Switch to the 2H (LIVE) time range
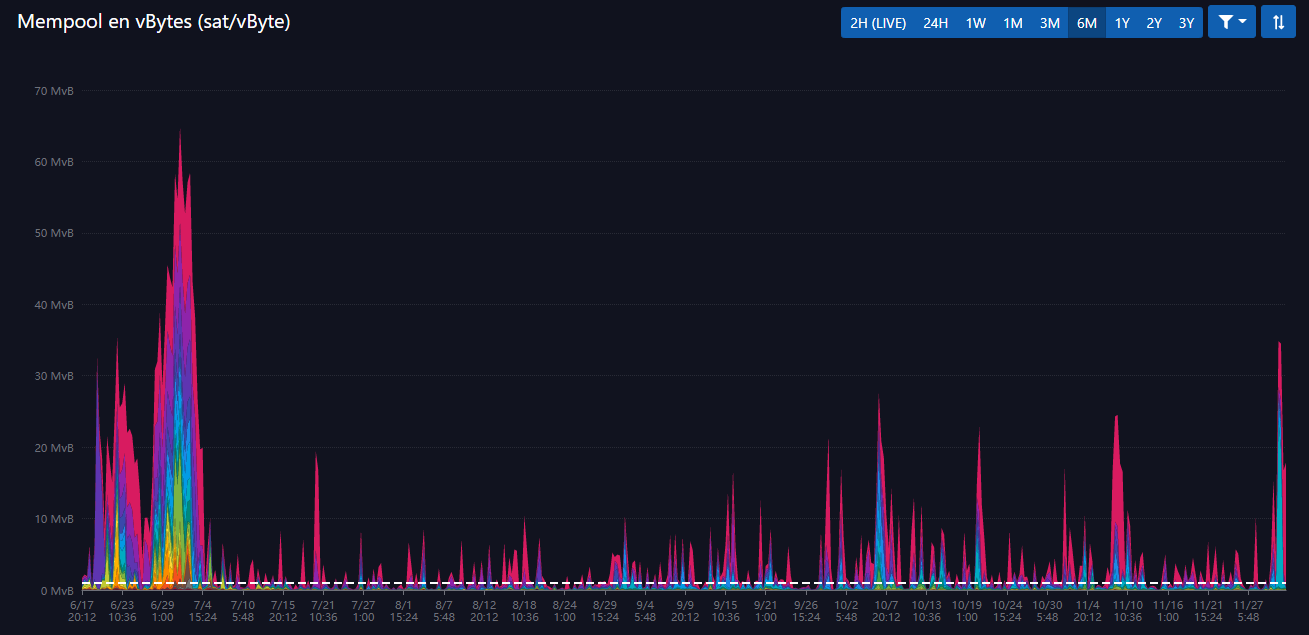This screenshot has height=635, width=1309. point(877,22)
